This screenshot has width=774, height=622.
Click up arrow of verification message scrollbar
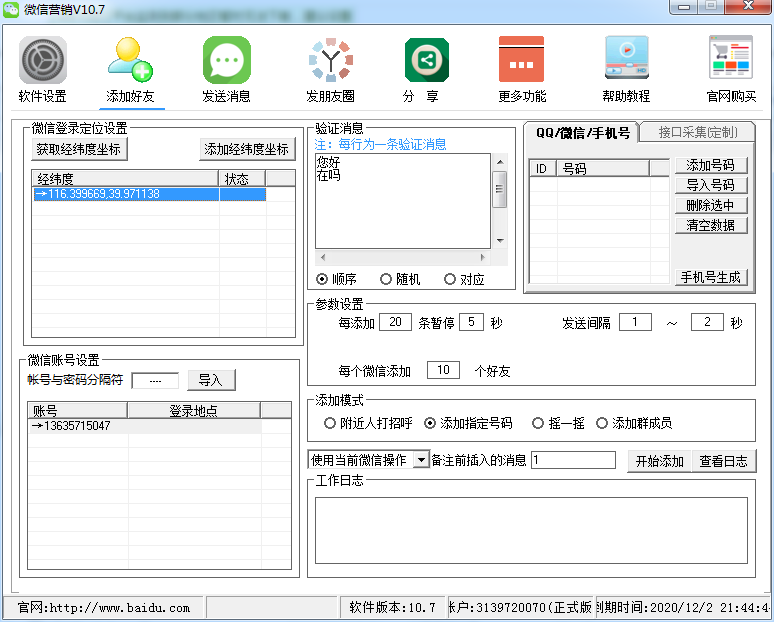500,162
